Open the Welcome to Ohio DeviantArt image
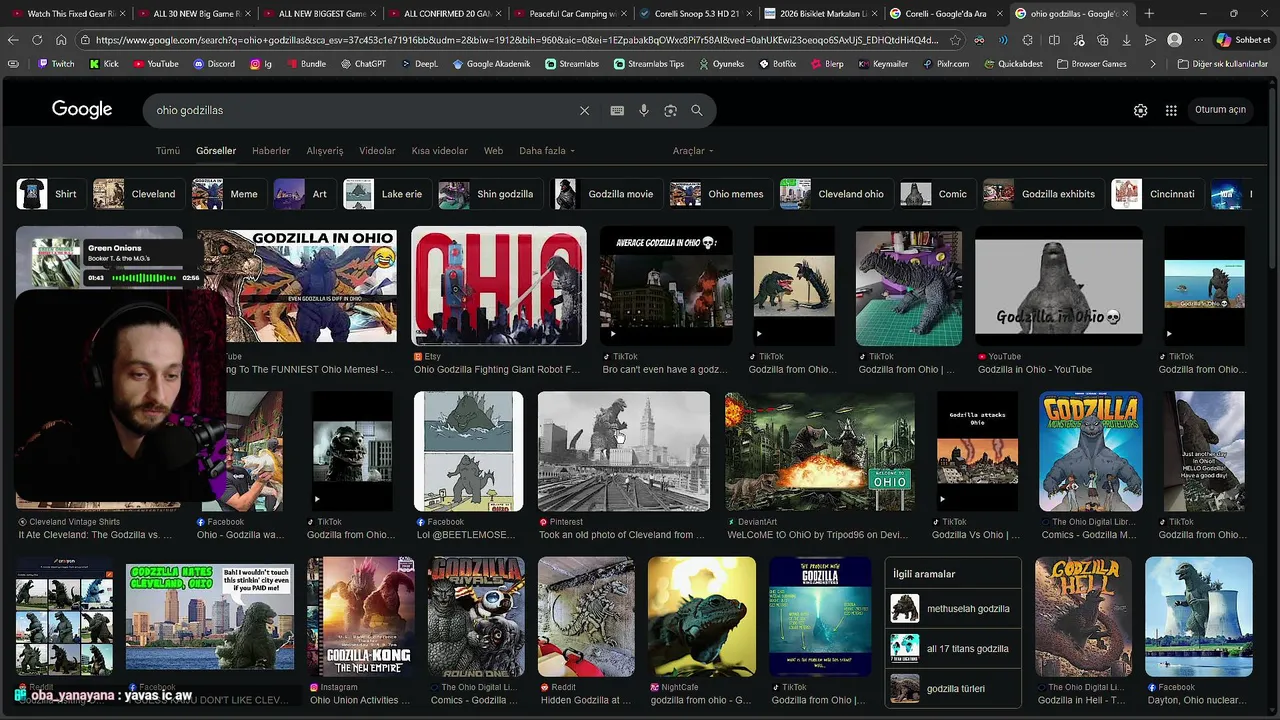 click(x=820, y=451)
